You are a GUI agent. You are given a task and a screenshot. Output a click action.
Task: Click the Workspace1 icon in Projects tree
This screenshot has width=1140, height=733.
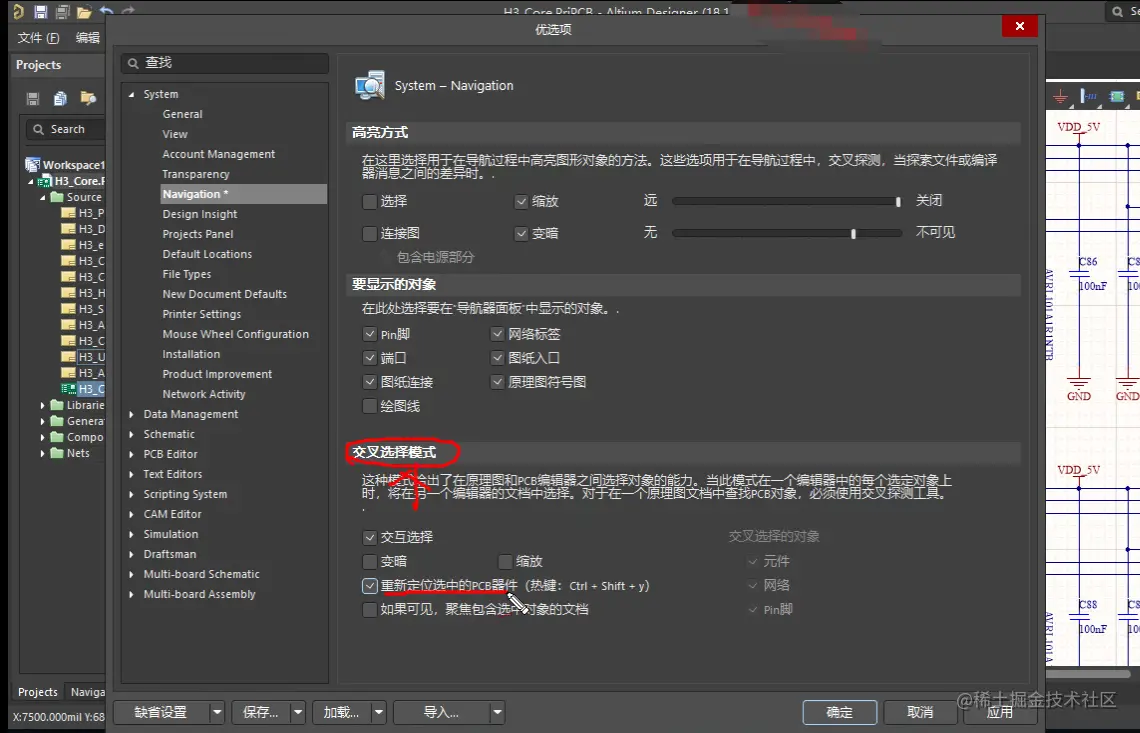pos(33,164)
